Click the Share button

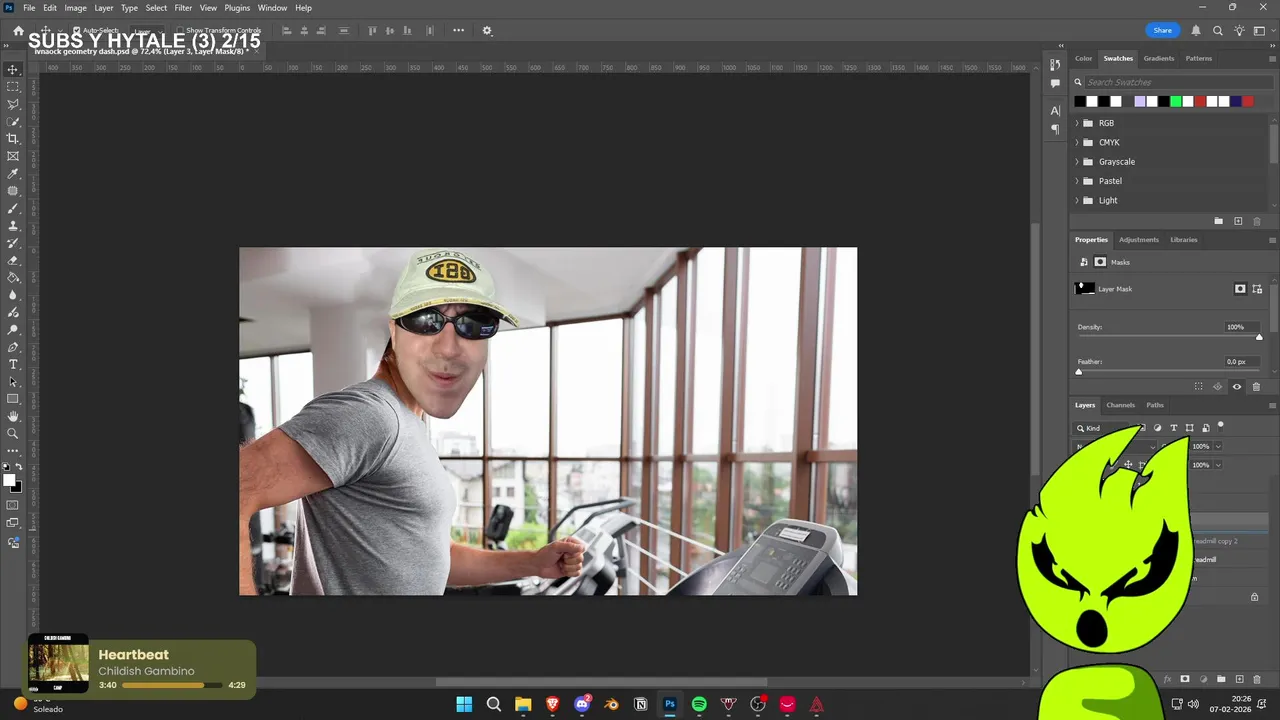(1162, 30)
